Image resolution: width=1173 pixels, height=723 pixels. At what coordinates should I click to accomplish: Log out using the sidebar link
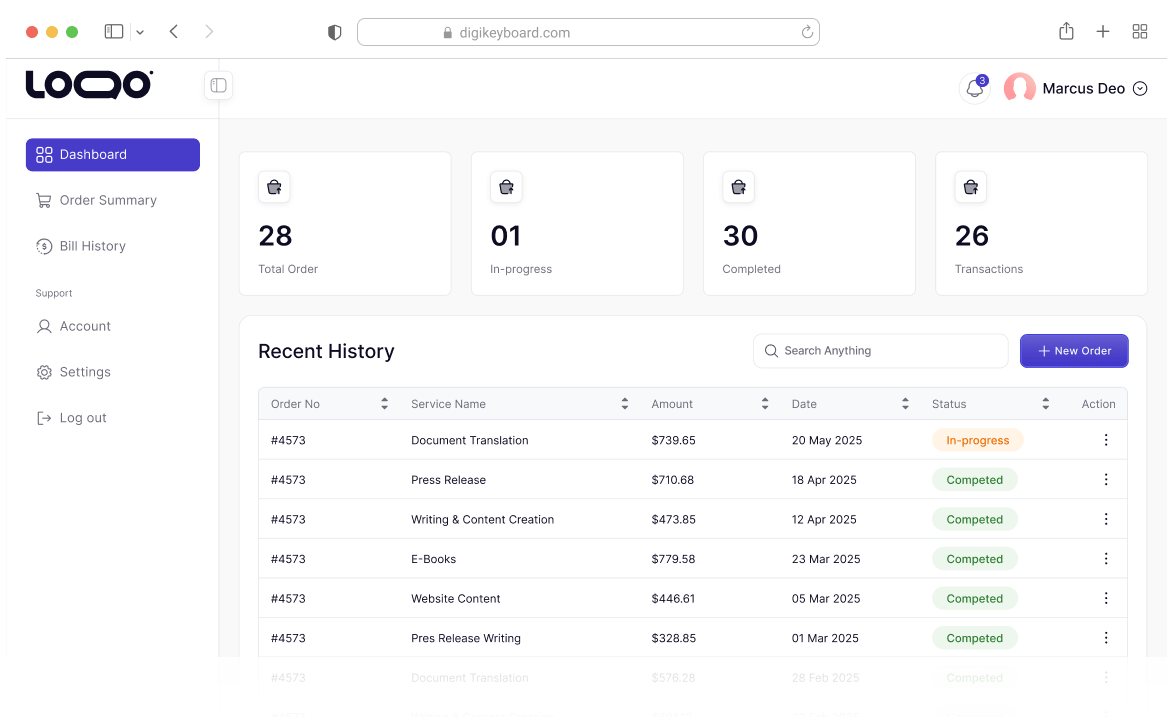pos(82,418)
